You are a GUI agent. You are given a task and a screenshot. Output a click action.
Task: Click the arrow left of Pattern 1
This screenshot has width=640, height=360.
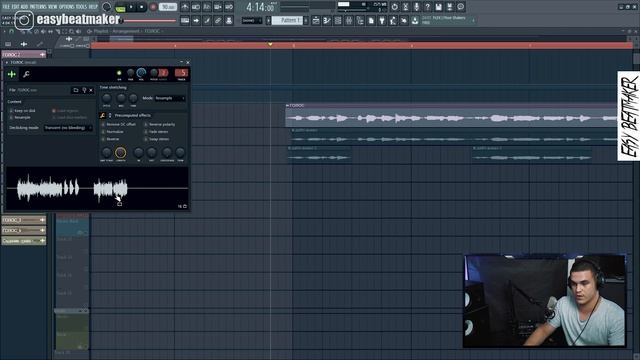point(269,20)
